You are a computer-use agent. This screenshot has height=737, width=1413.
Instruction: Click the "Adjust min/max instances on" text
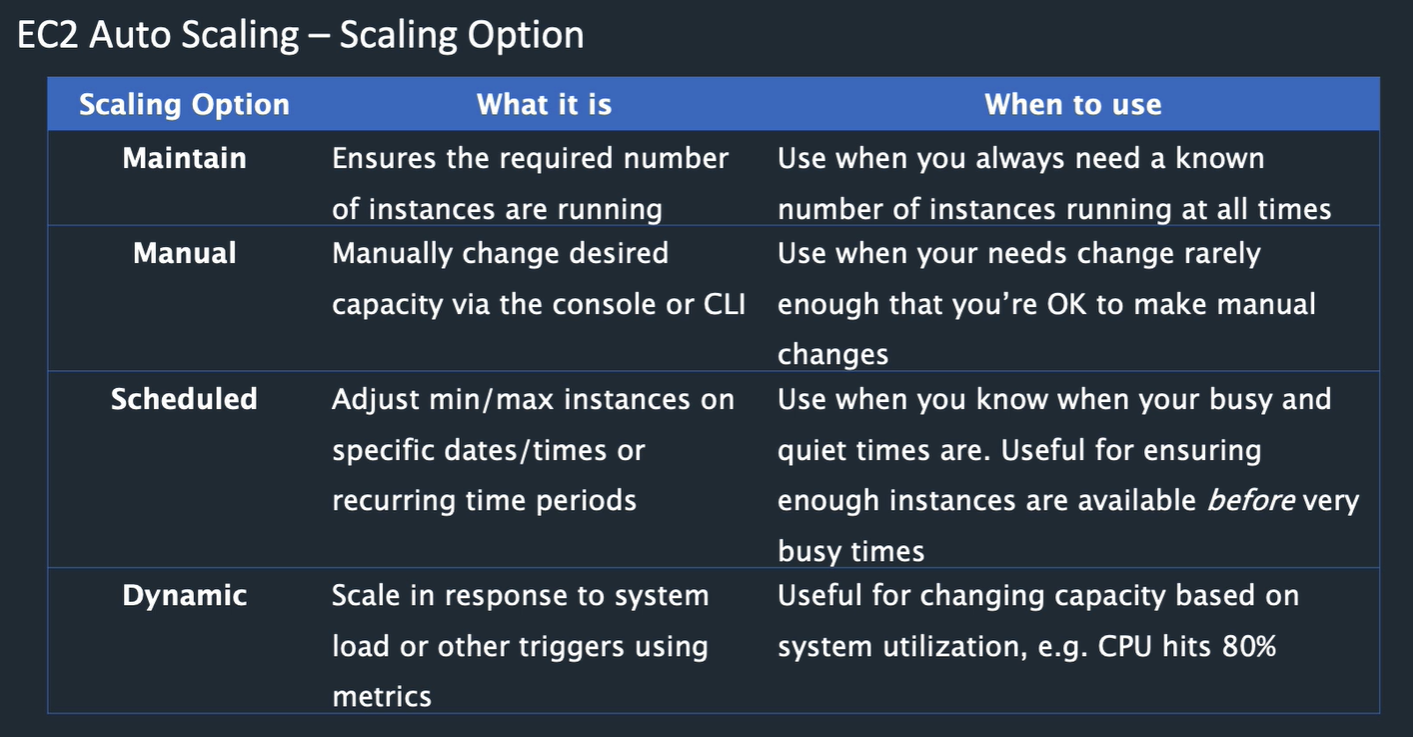click(x=533, y=399)
